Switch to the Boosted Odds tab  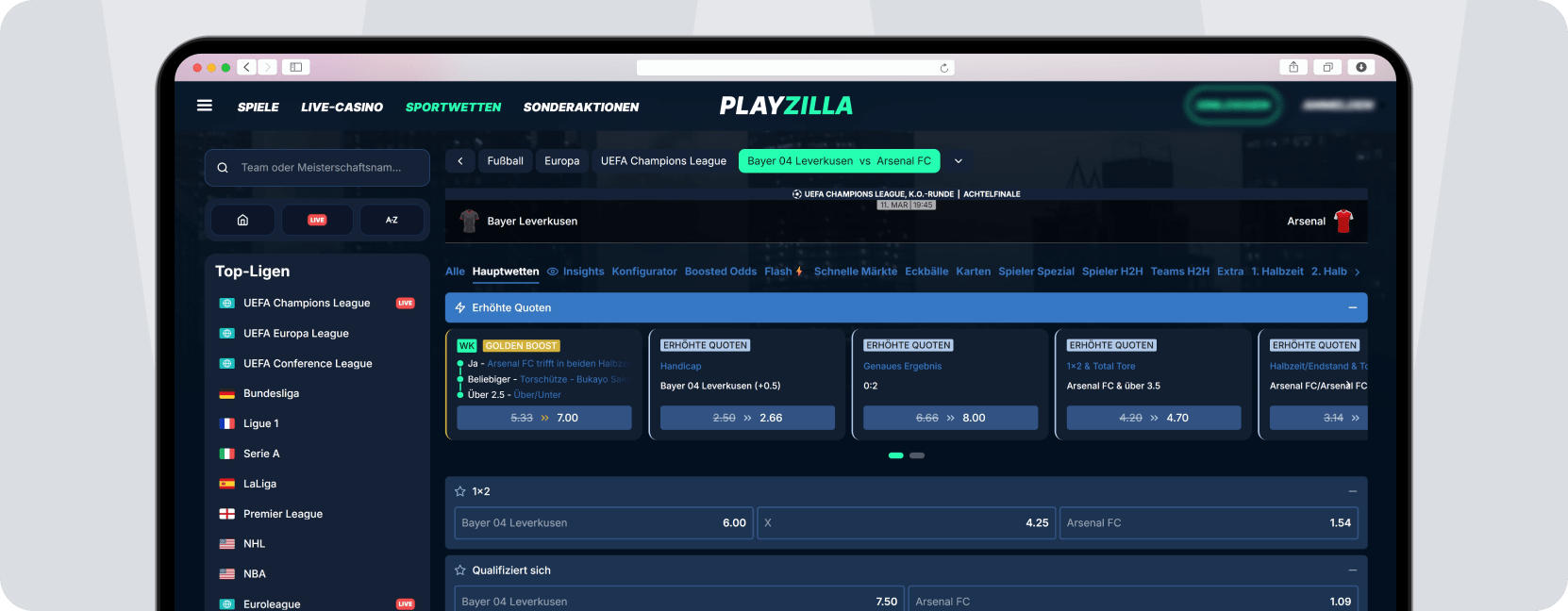(x=721, y=272)
